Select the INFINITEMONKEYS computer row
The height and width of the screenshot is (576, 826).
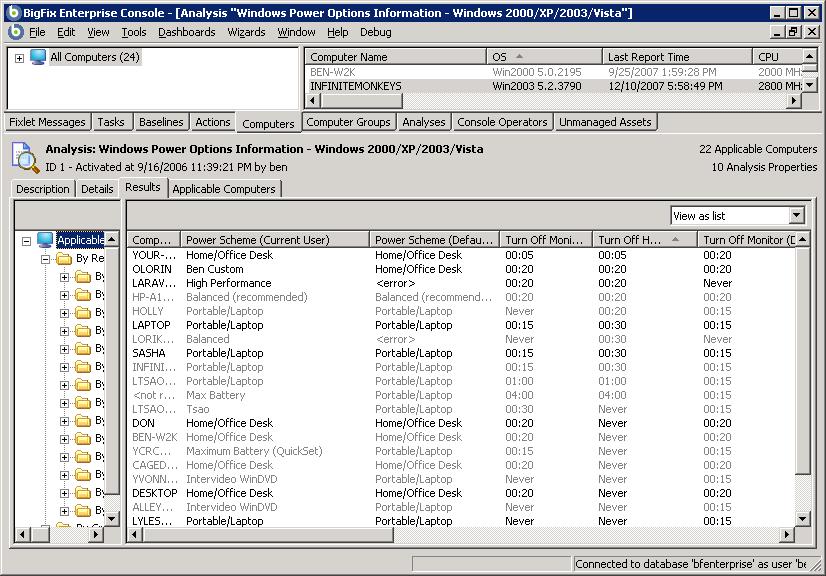pos(554,86)
